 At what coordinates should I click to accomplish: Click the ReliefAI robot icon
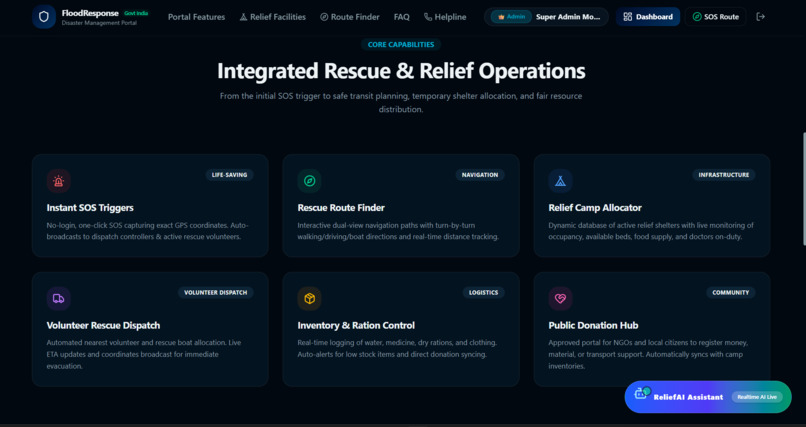(x=642, y=394)
